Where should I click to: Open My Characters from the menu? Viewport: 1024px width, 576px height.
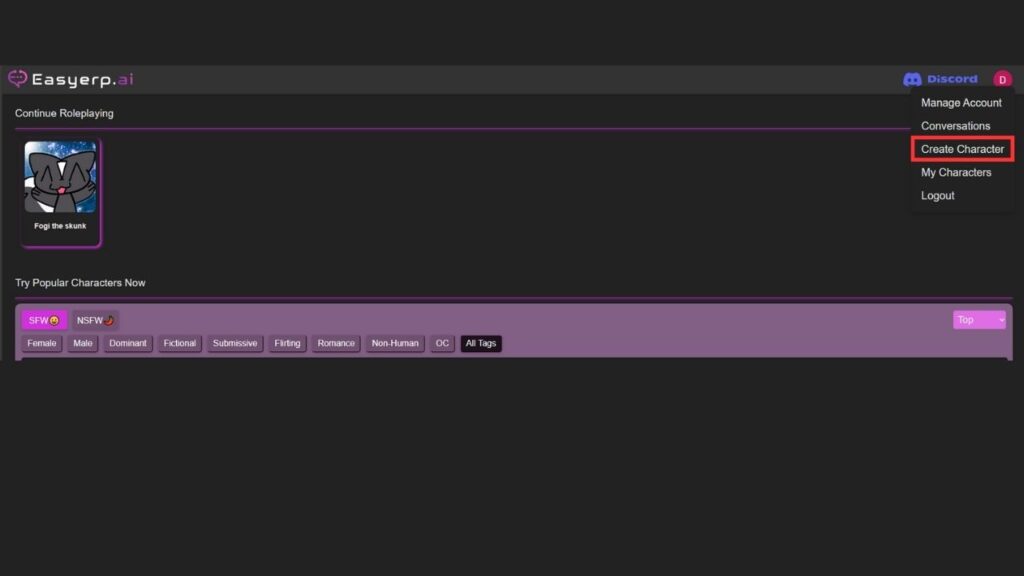955,172
